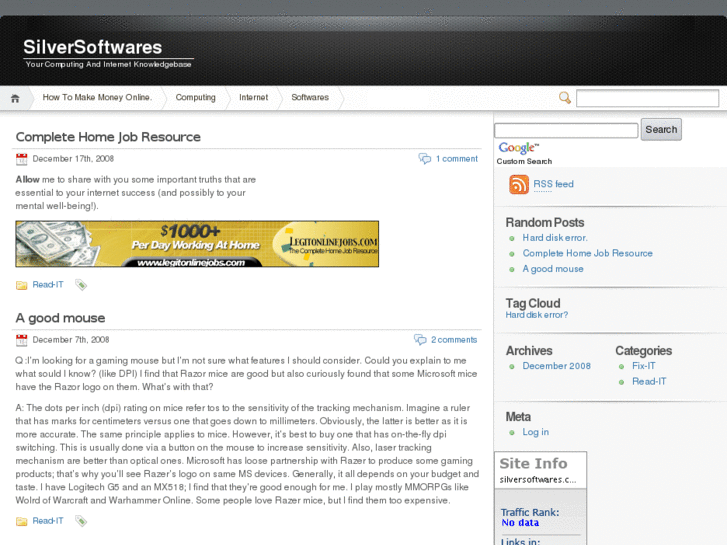This screenshot has height=545, width=727.
Task: Click the Hard disk error? tag
Action: (536, 315)
